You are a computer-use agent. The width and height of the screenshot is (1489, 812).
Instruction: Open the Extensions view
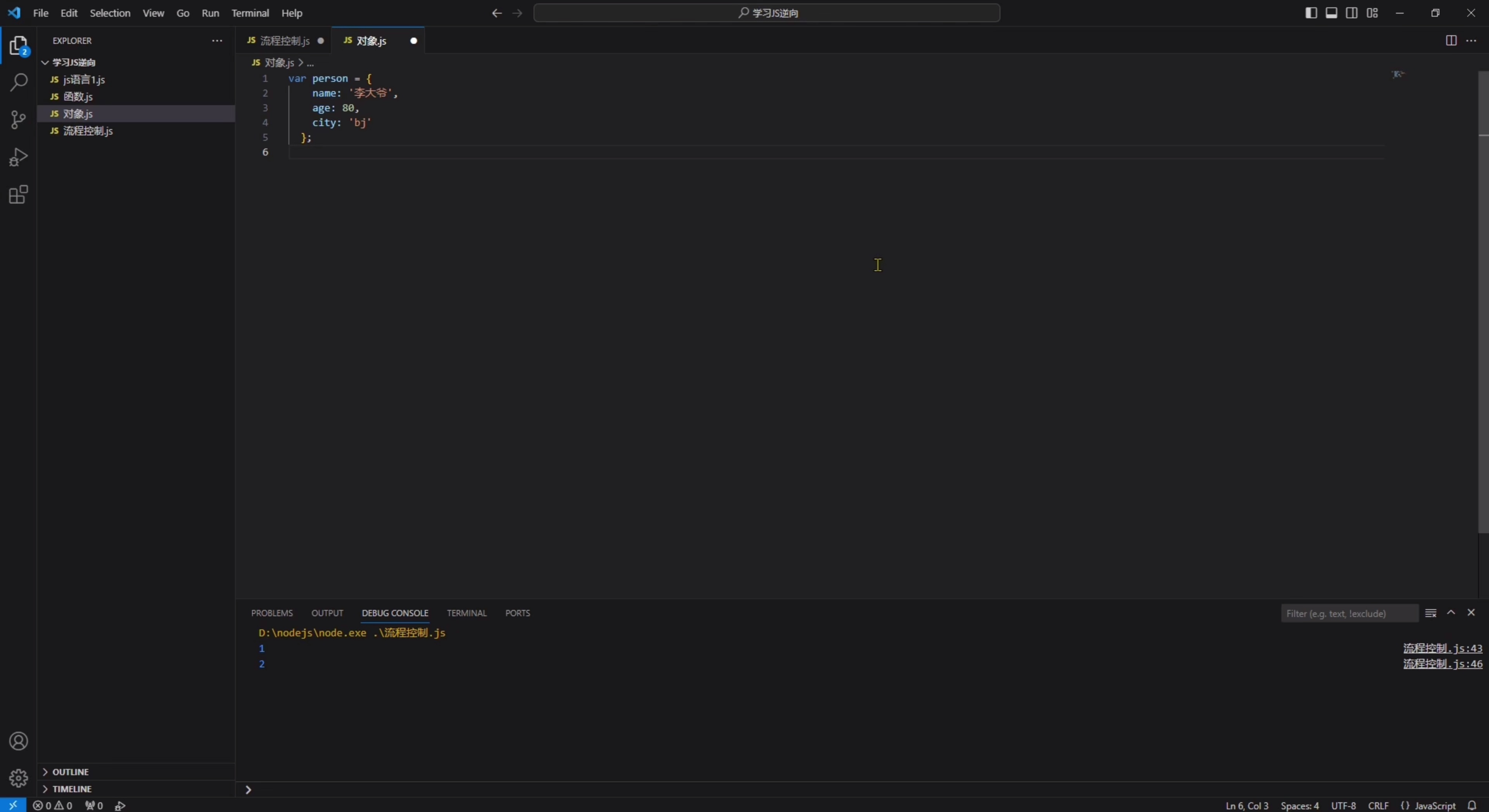(19, 195)
